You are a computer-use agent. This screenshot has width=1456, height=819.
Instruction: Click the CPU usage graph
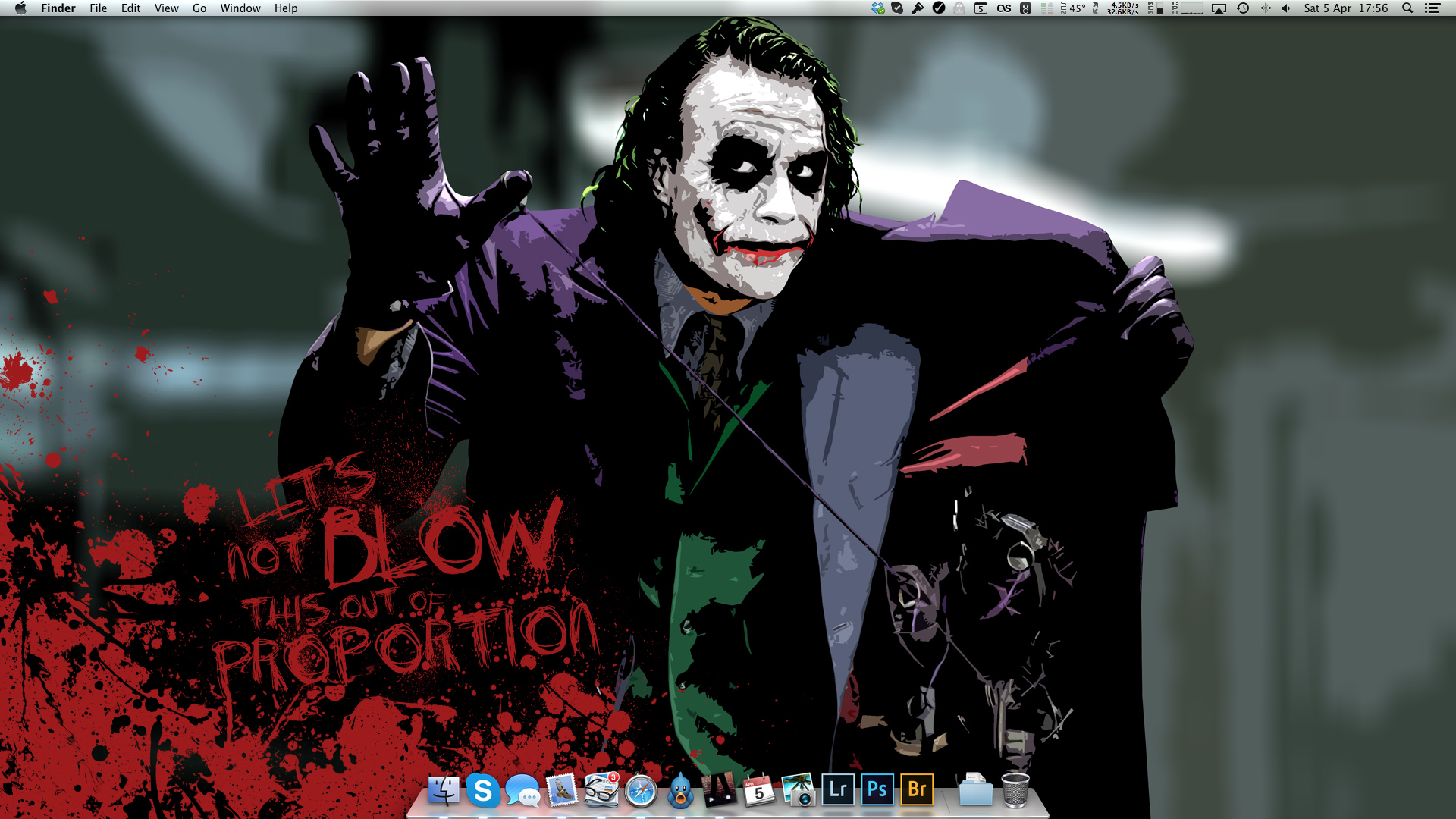[x=1188, y=8]
